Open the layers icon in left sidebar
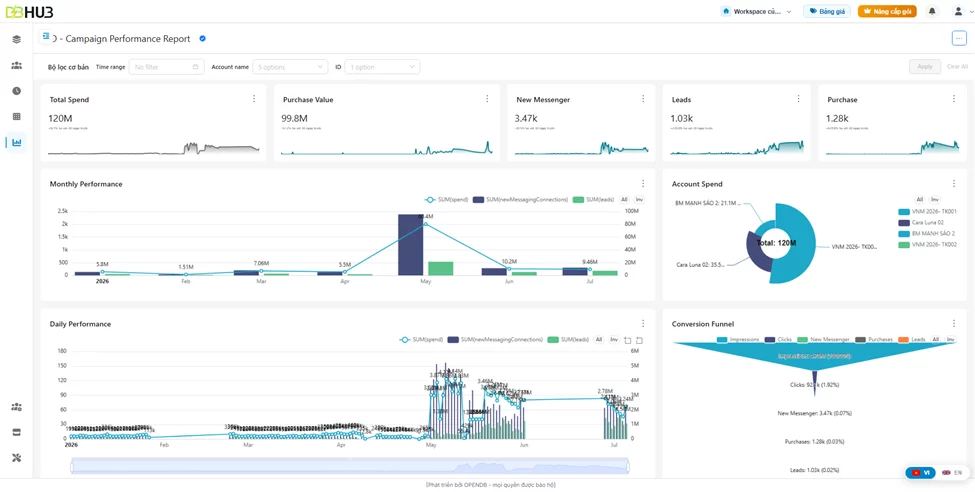Image resolution: width=975 pixels, height=492 pixels. click(x=16, y=39)
